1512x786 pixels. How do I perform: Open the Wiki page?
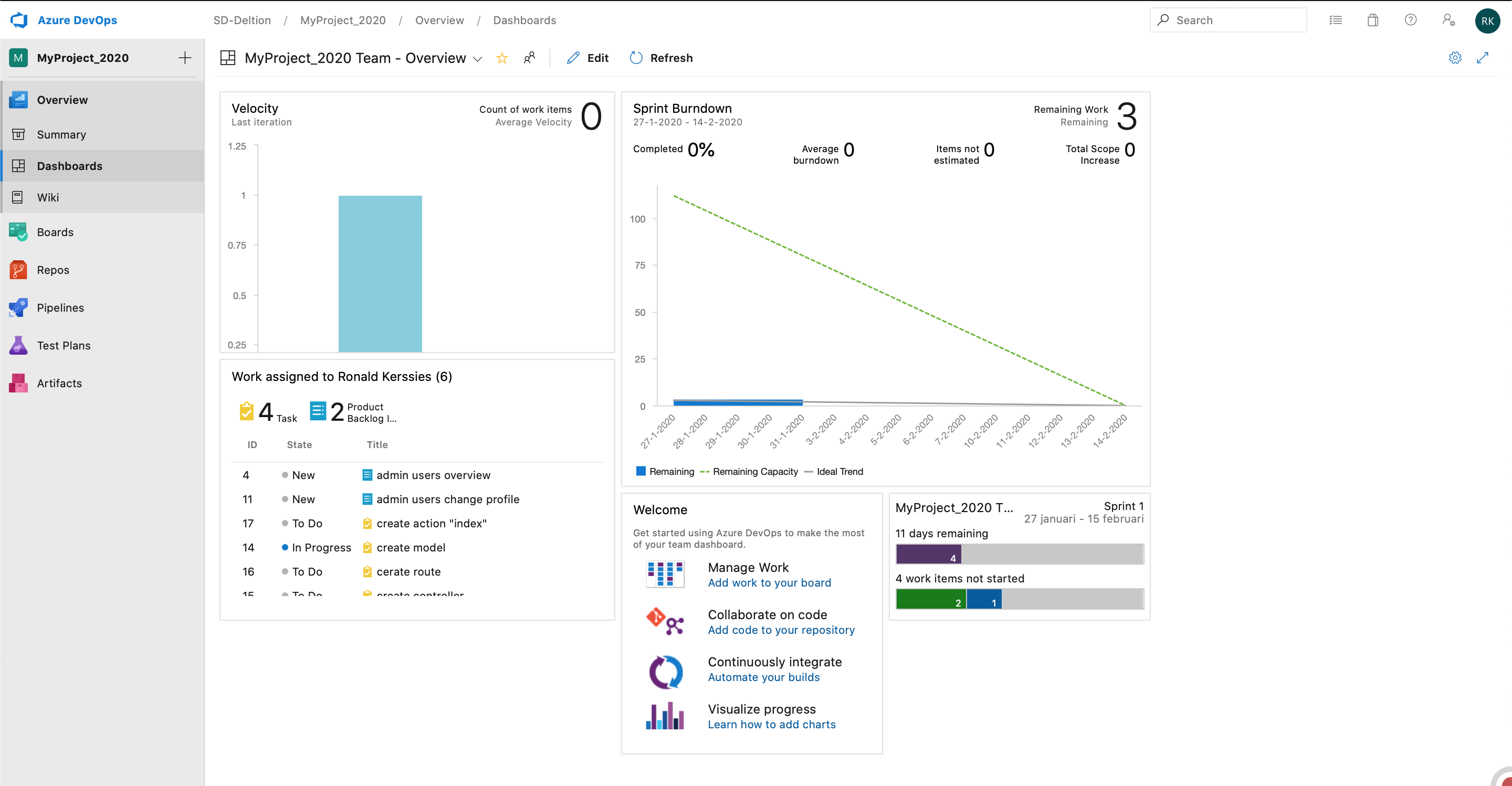tap(102, 197)
